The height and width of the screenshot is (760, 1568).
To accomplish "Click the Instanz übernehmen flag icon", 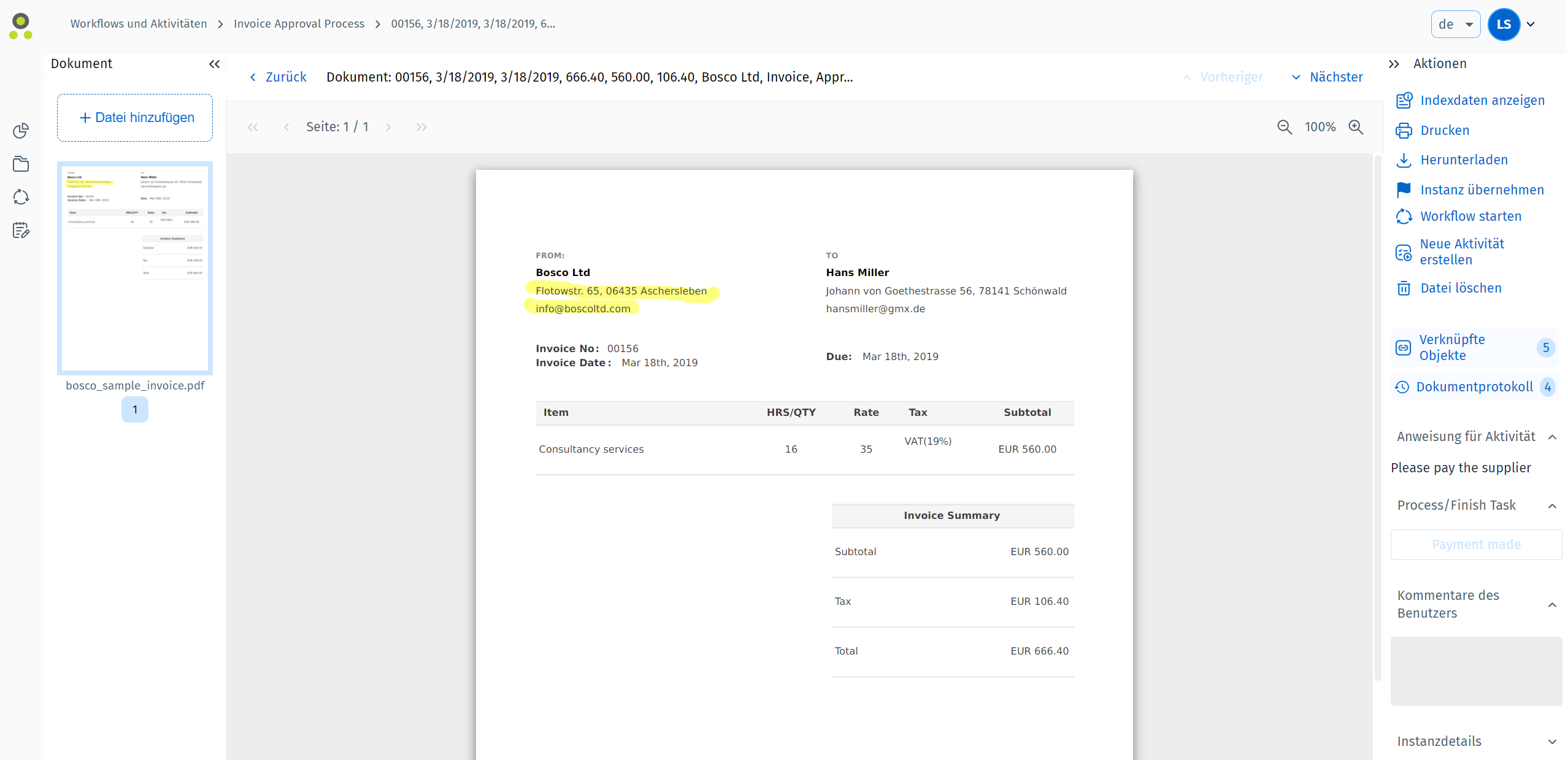I will pyautogui.click(x=1404, y=190).
